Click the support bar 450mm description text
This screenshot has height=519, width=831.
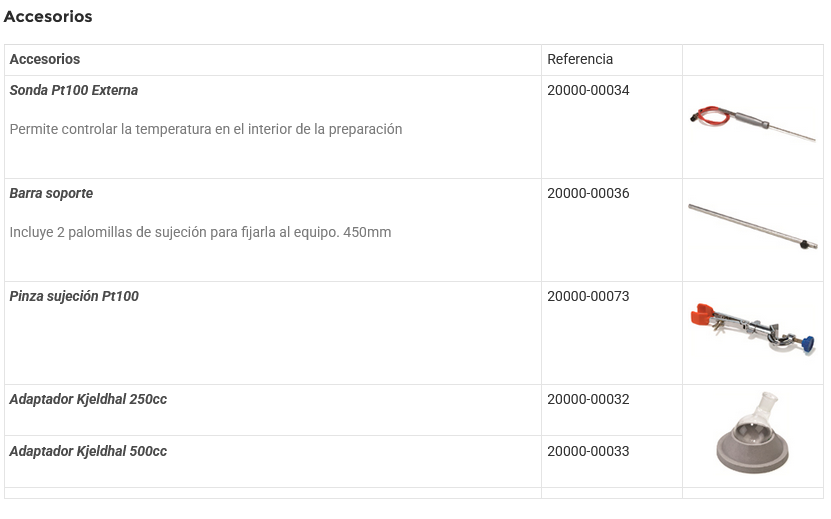tap(200, 232)
